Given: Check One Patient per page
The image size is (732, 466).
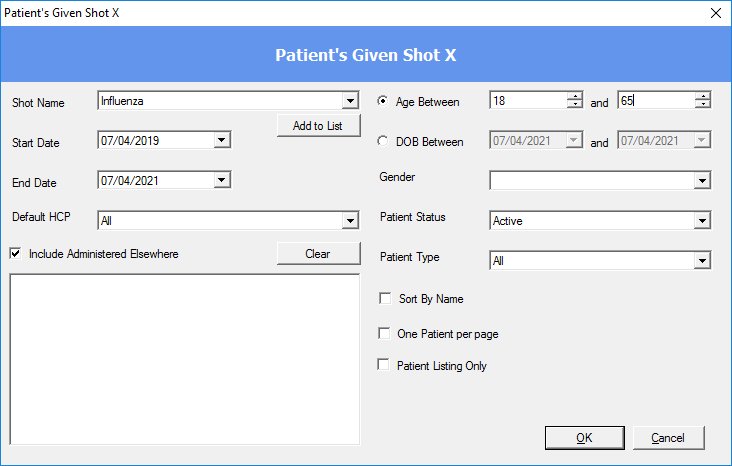Looking at the screenshot, I should coord(385,333).
